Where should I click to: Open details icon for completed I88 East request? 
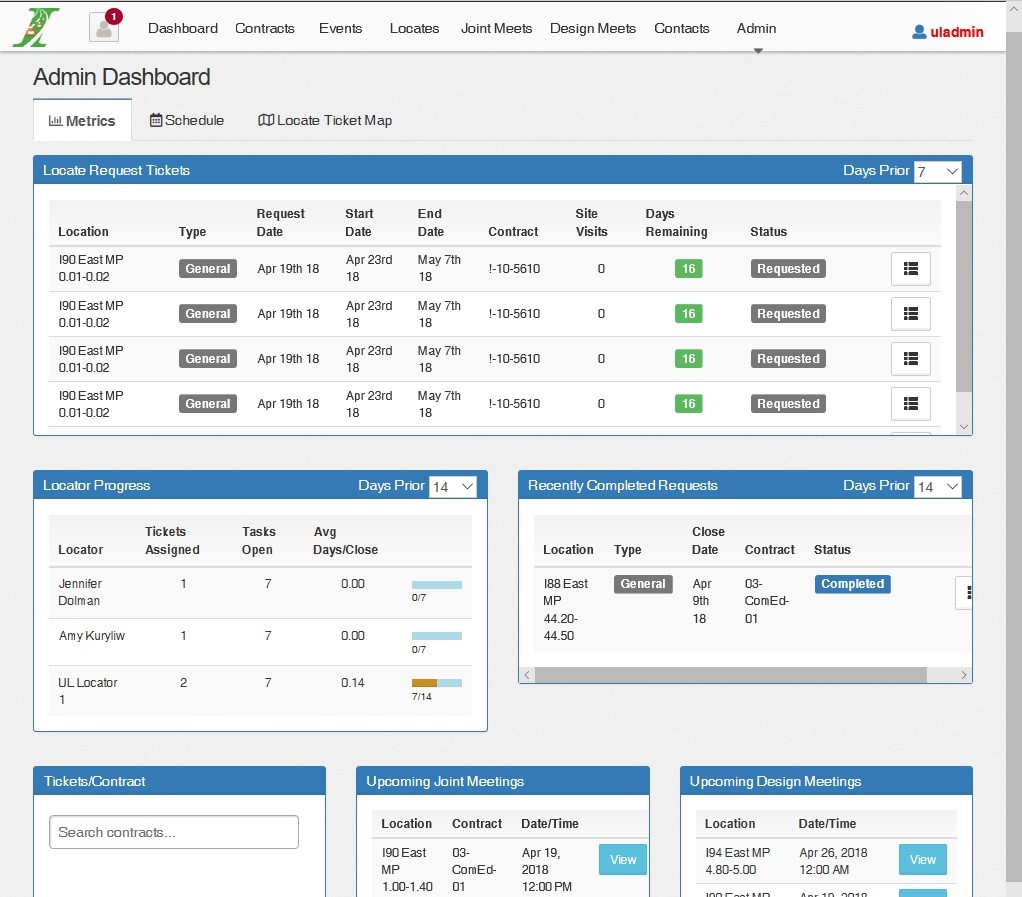click(x=965, y=592)
